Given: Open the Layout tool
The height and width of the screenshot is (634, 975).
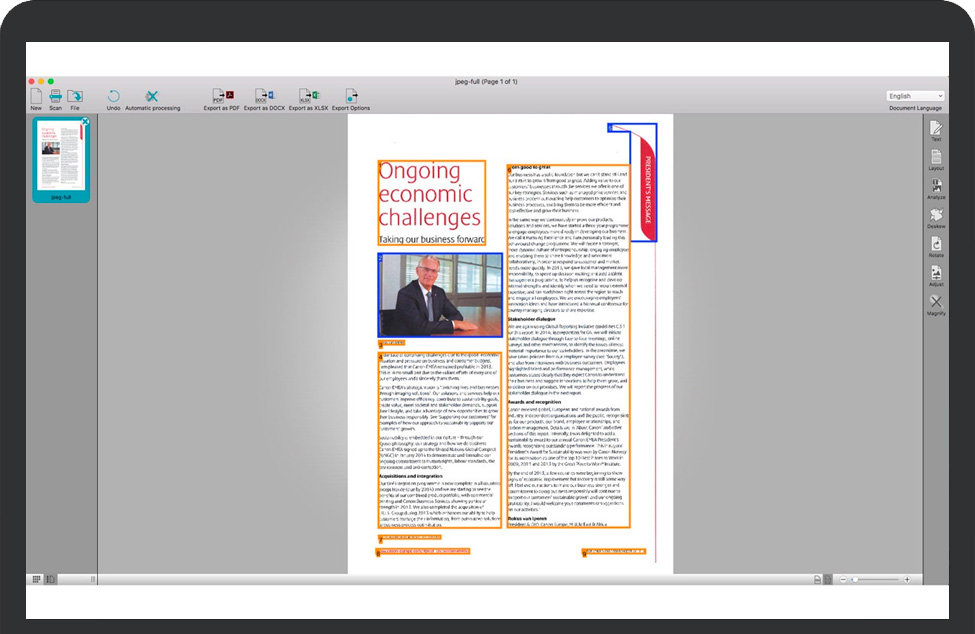Looking at the screenshot, I should pos(936,158).
